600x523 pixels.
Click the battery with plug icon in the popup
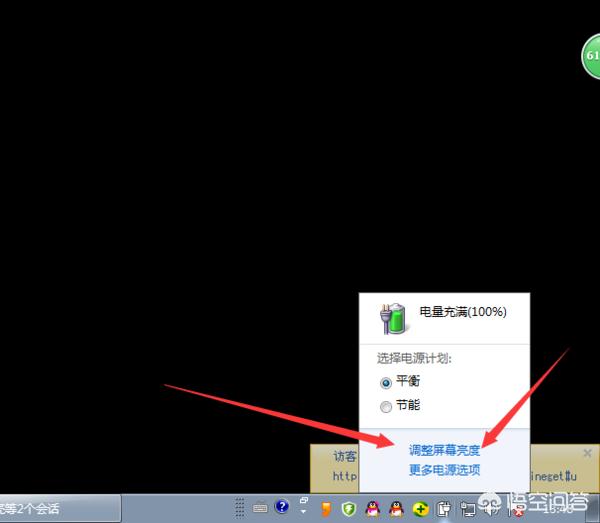393,318
